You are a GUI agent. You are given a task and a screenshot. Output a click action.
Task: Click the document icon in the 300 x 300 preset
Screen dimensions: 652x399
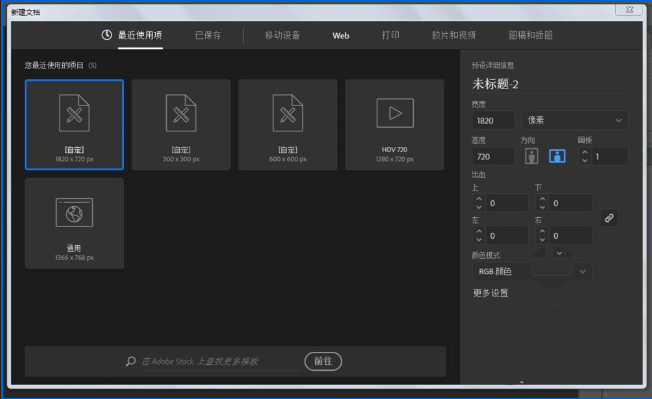(x=181, y=113)
